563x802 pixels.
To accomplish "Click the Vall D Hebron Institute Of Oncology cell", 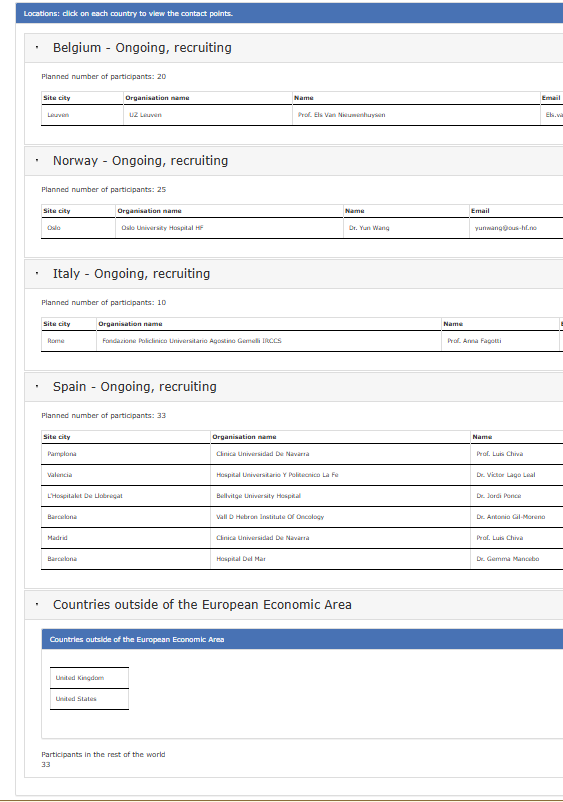I will pyautogui.click(x=340, y=517).
